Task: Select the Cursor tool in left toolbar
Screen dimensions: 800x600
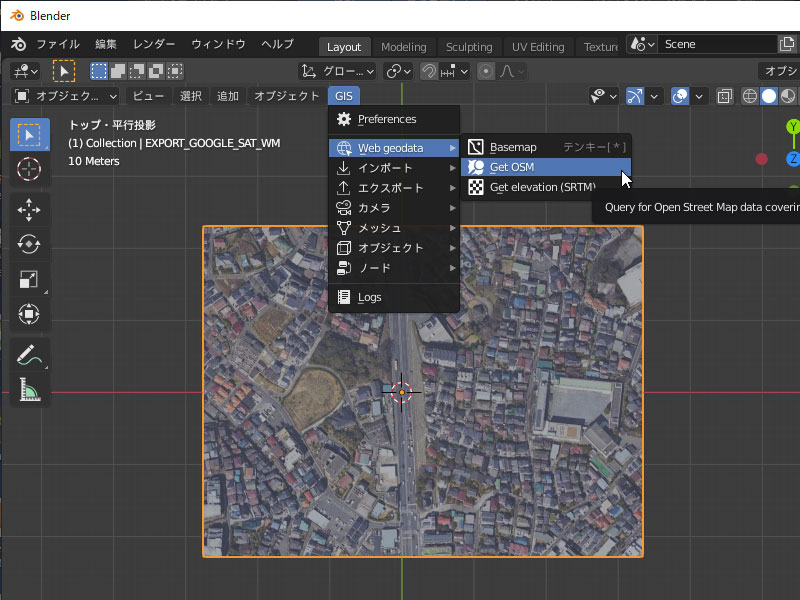Action: click(x=29, y=167)
